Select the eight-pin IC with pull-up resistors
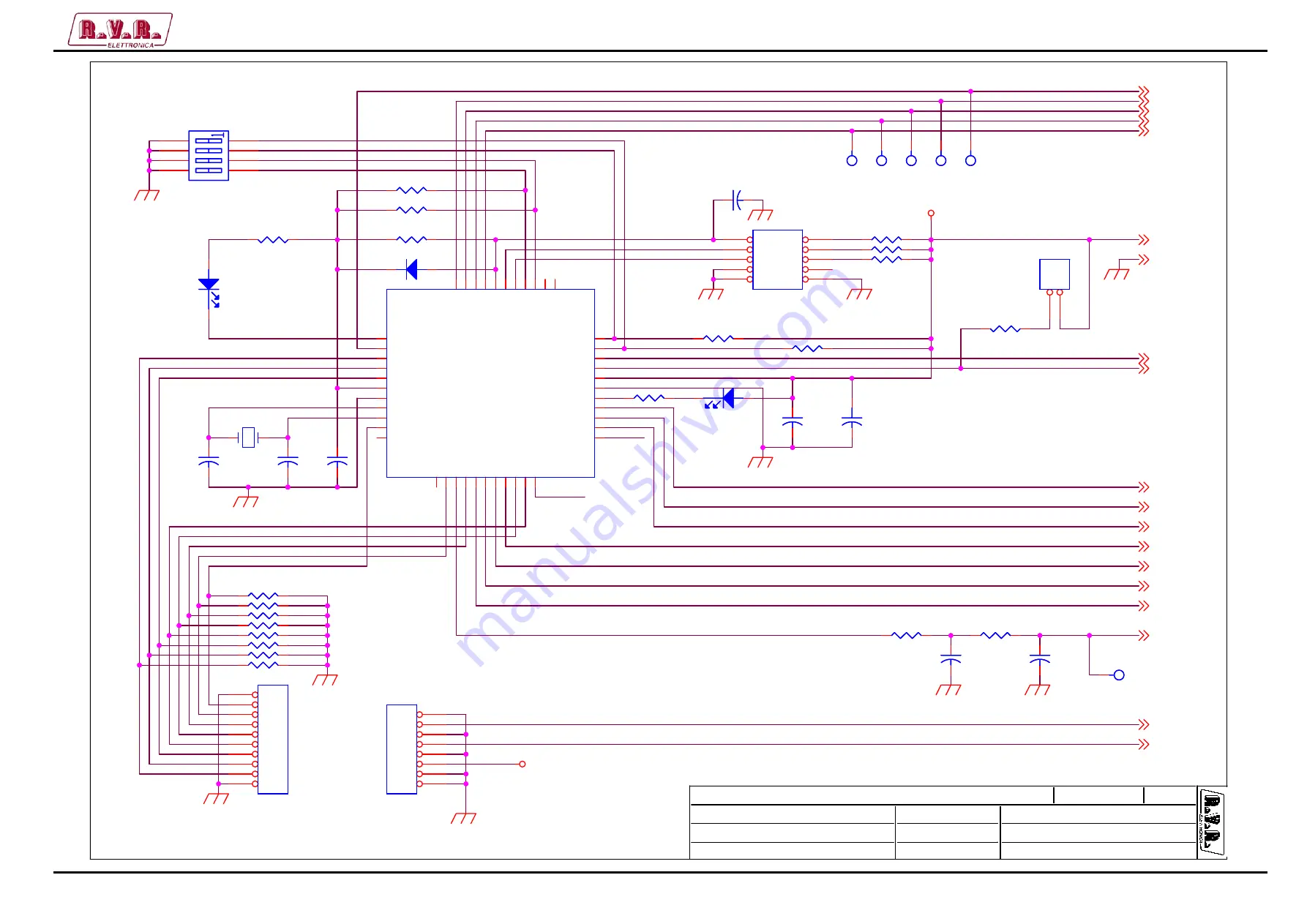Viewport: 1307px width, 924px height. pos(777,260)
